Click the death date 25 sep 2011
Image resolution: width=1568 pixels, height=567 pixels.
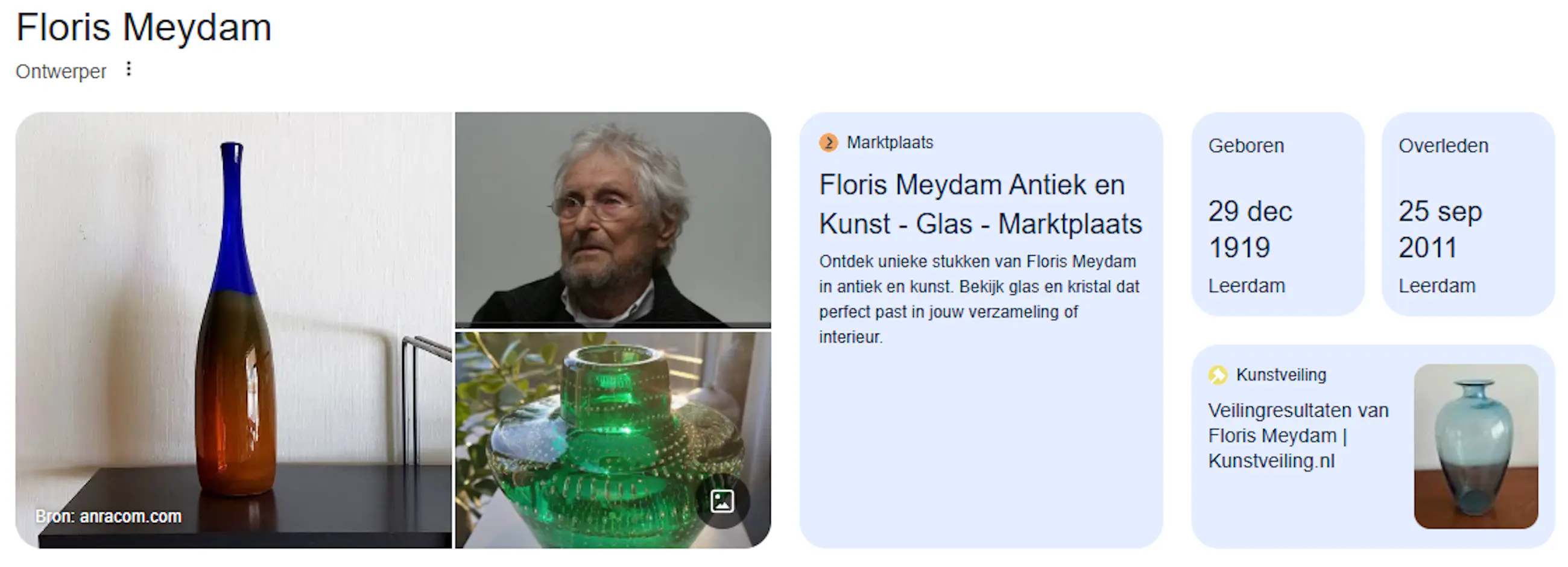[1440, 229]
